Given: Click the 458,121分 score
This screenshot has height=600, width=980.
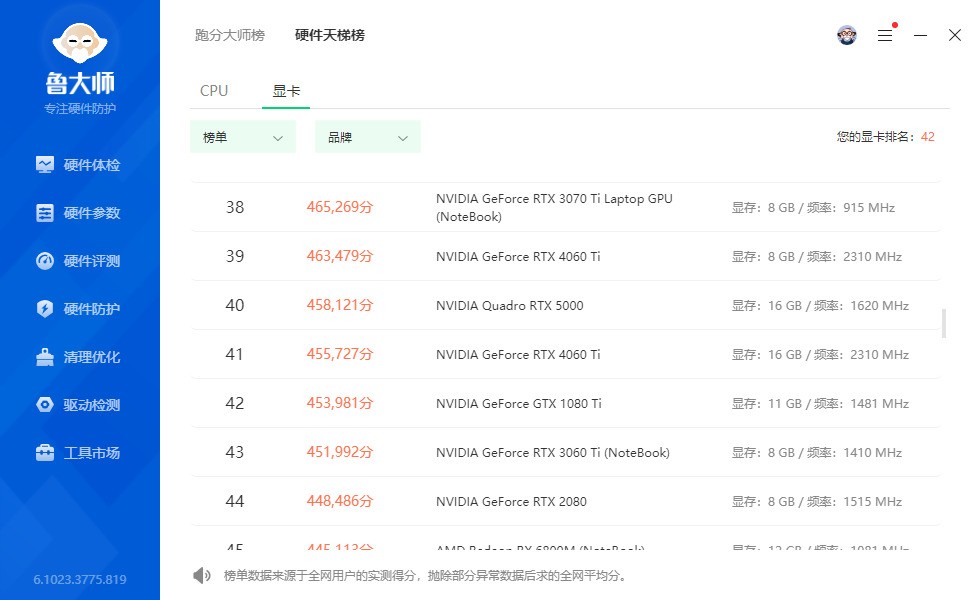Looking at the screenshot, I should (x=339, y=305).
